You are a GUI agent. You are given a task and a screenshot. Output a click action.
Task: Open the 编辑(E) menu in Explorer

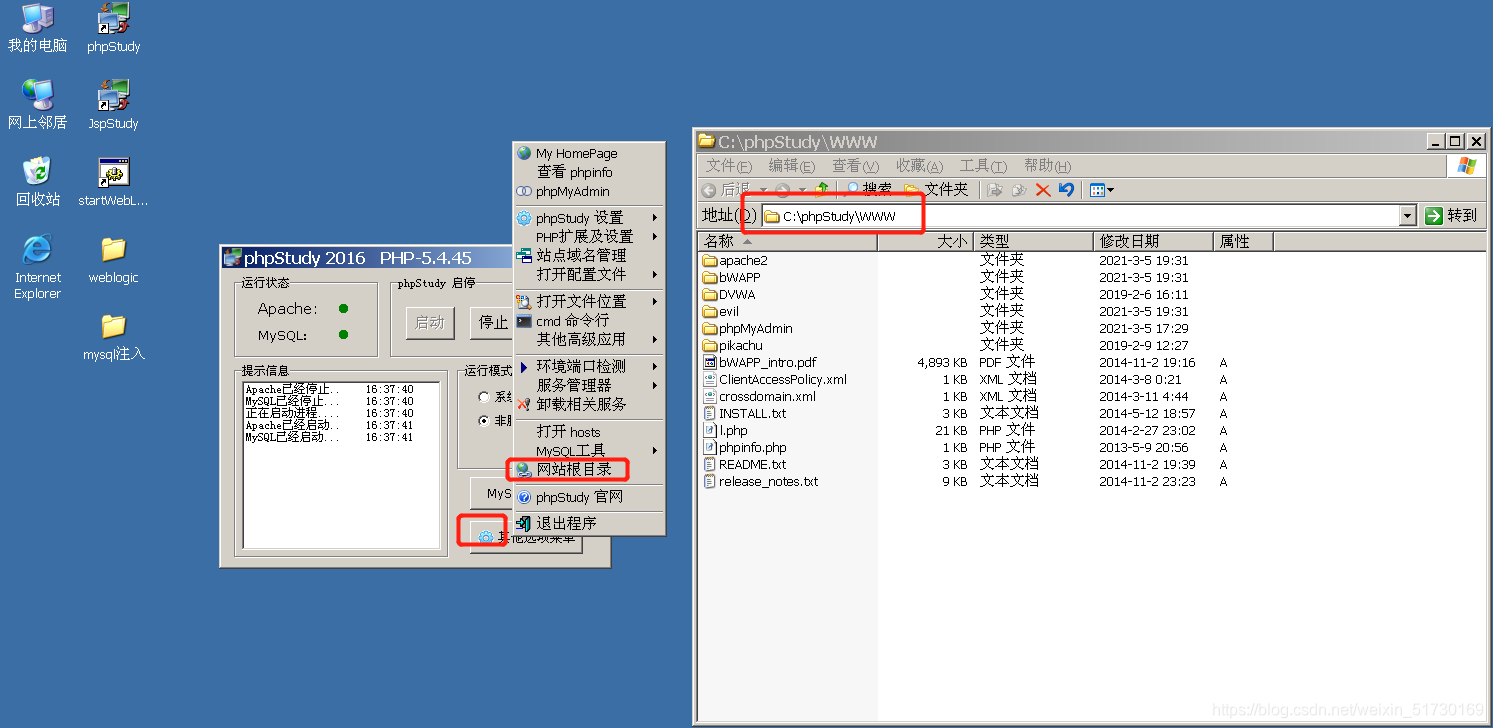pyautogui.click(x=792, y=166)
